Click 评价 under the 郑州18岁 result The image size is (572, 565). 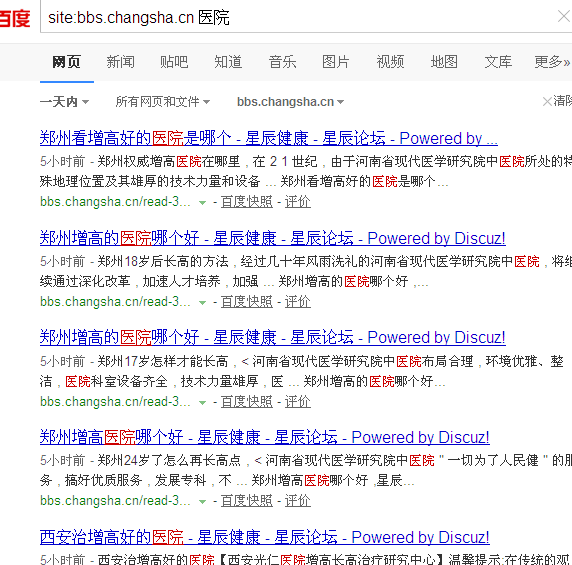click(298, 302)
